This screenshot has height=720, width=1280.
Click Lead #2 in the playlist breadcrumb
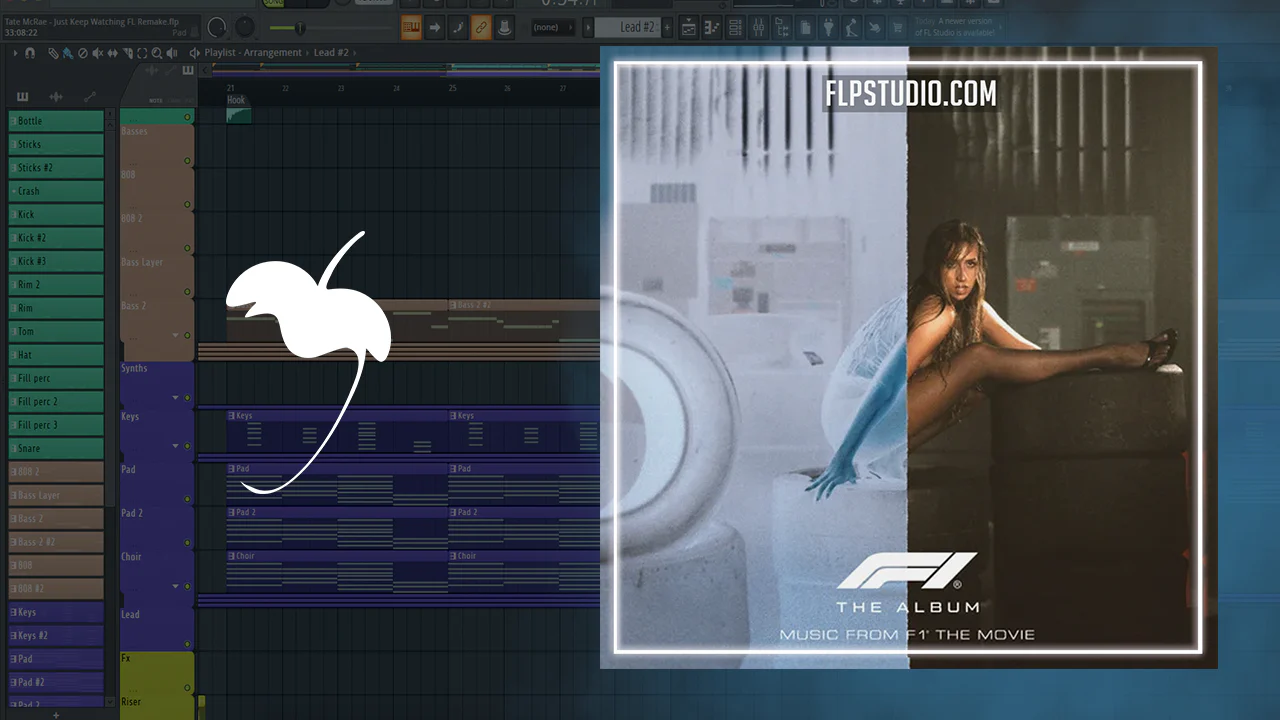[331, 52]
